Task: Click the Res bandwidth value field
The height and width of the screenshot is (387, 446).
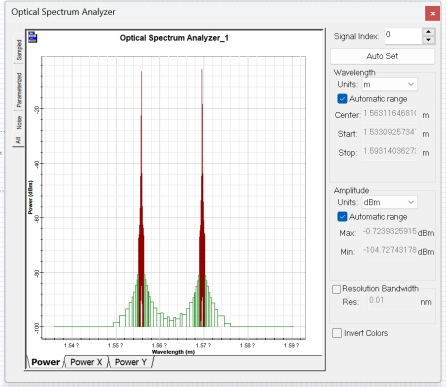Action: [x=392, y=301]
